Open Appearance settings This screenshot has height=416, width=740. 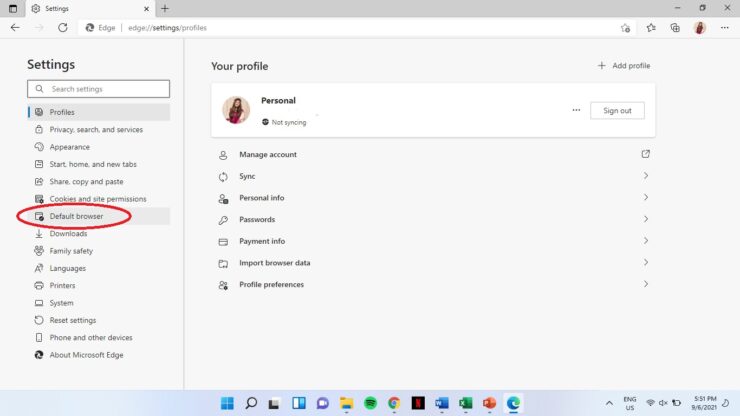(99, 147)
